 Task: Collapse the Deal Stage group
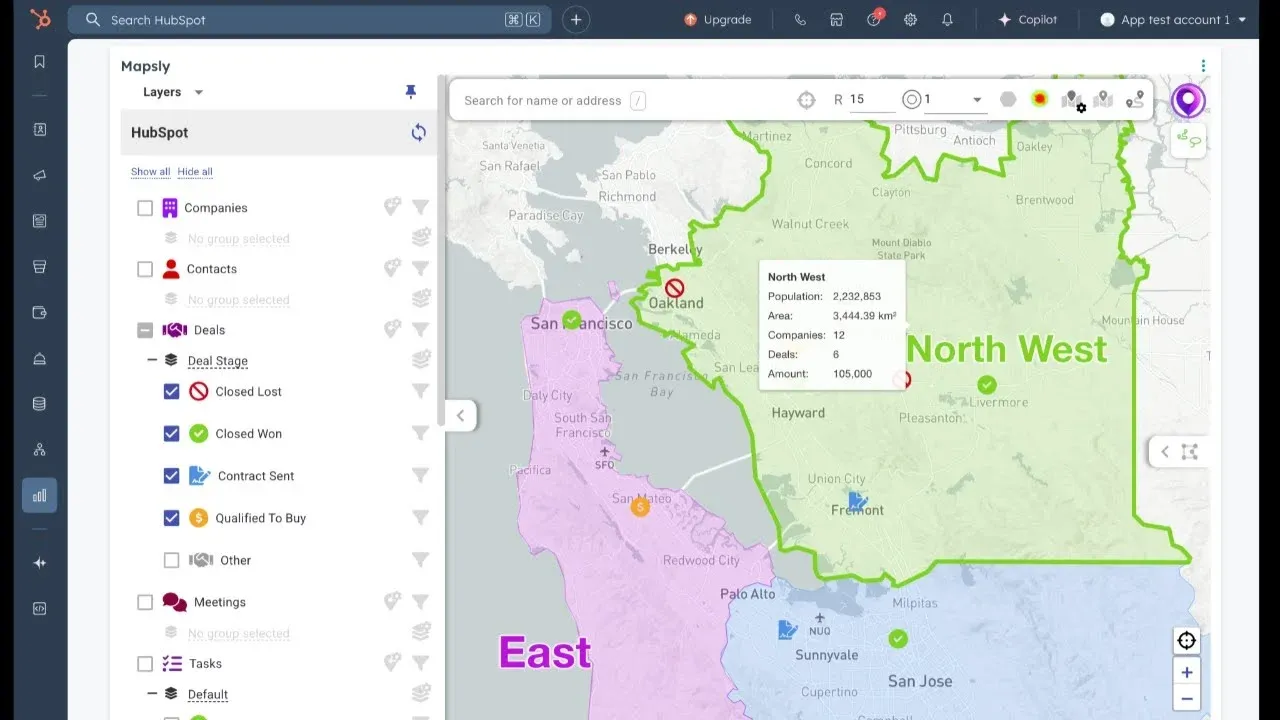click(153, 360)
